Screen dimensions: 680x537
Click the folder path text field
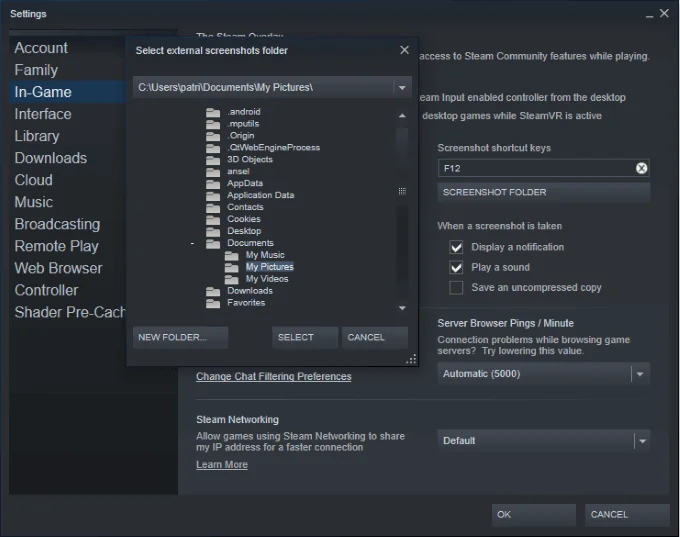(263, 88)
